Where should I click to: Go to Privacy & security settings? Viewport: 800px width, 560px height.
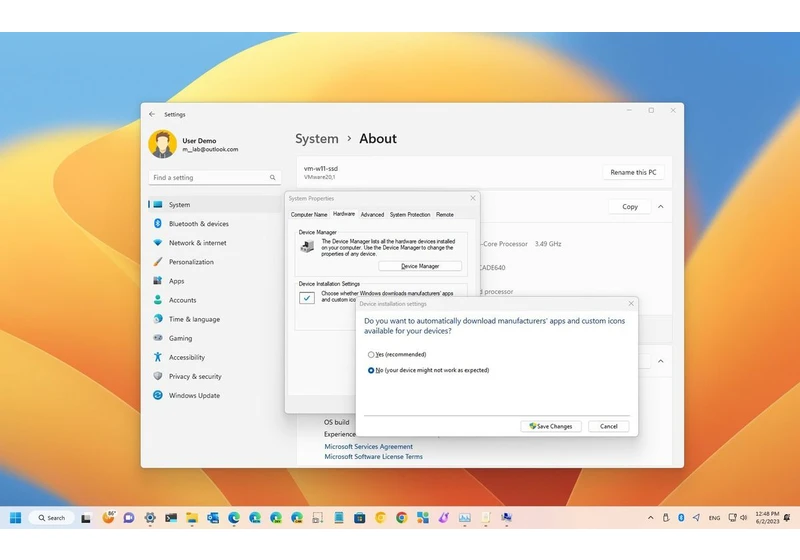(x=215, y=376)
